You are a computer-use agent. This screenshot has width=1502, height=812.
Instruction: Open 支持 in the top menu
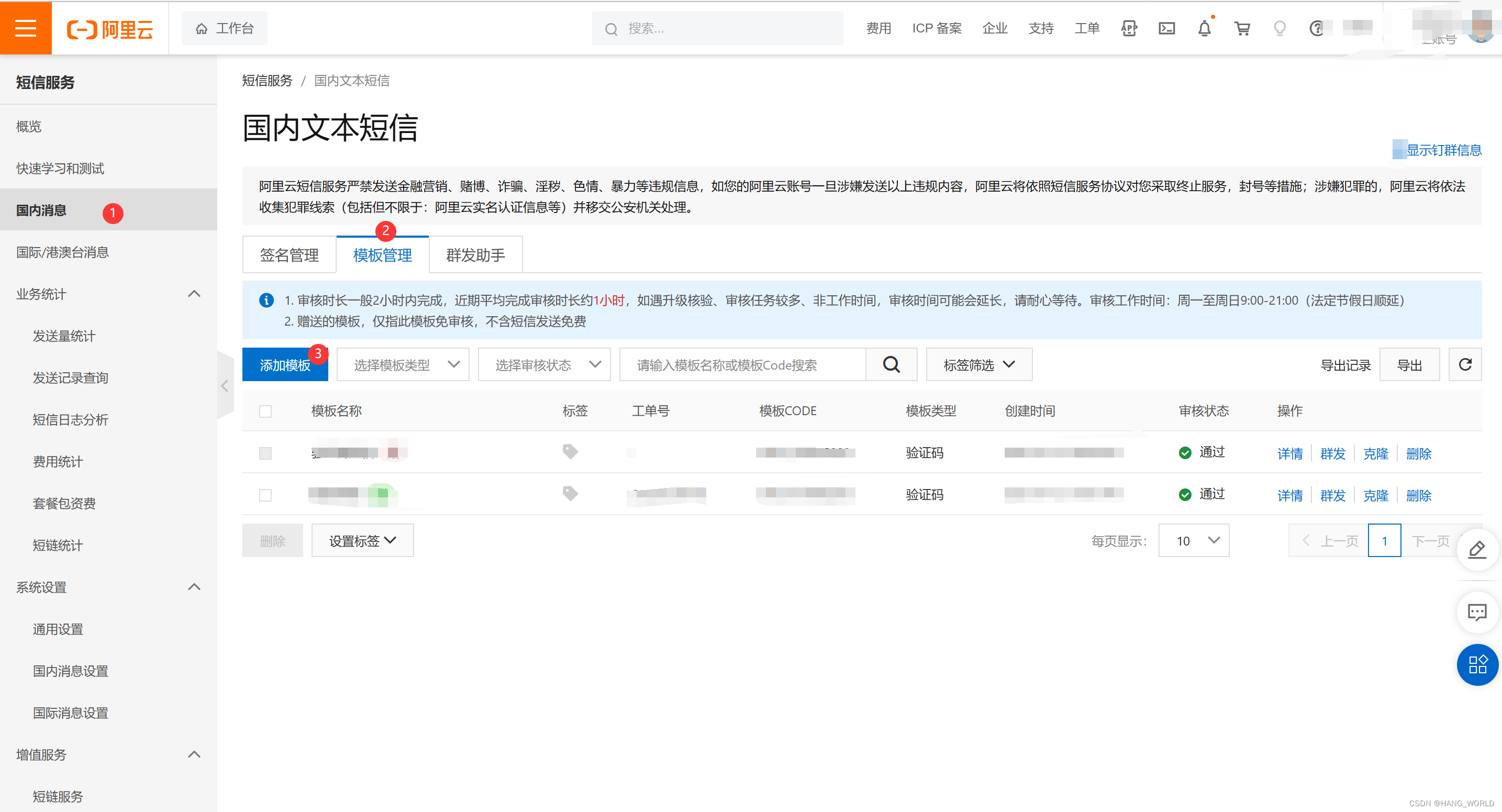(1041, 28)
